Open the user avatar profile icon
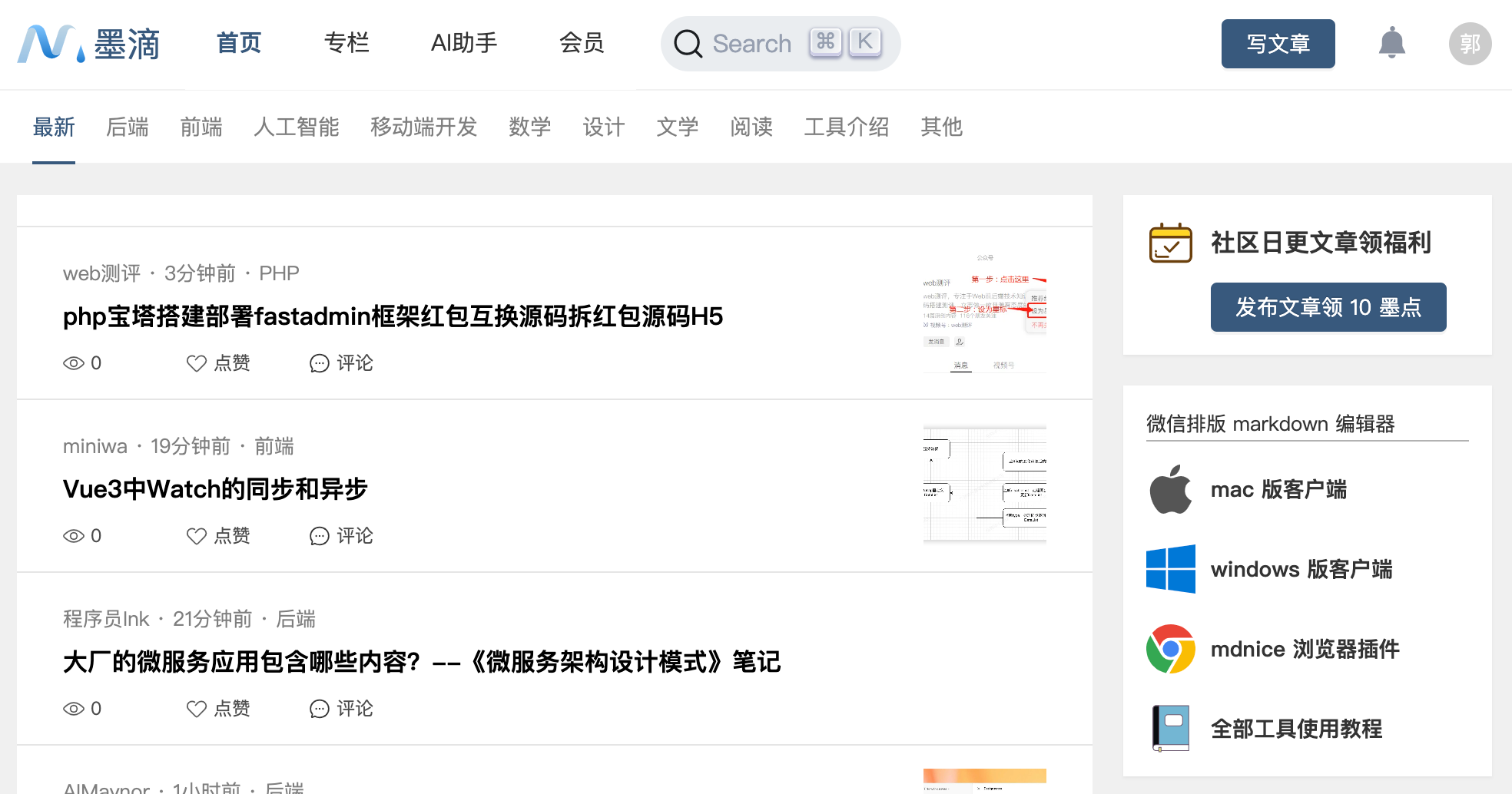The height and width of the screenshot is (794, 1512). (1470, 44)
